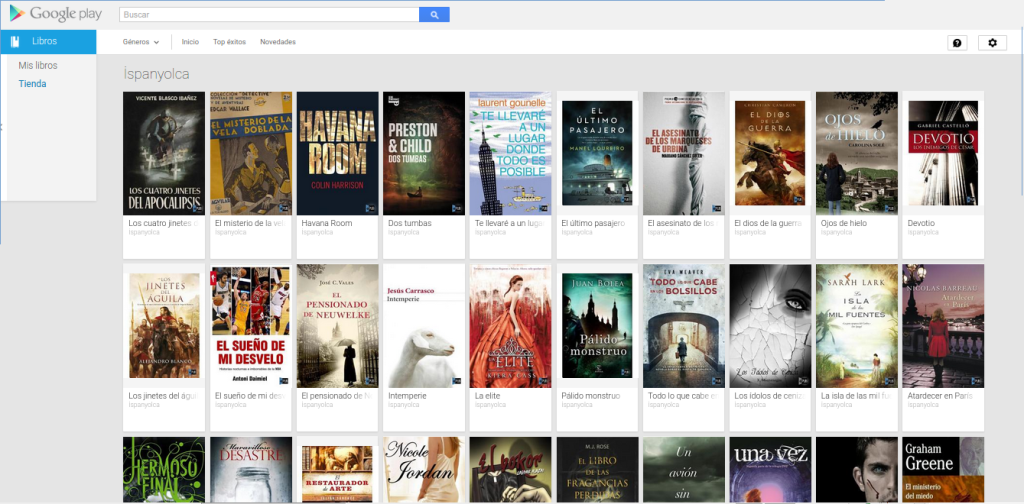Click the İspanyolca label under Intemperie
1024x504 pixels.
point(402,405)
